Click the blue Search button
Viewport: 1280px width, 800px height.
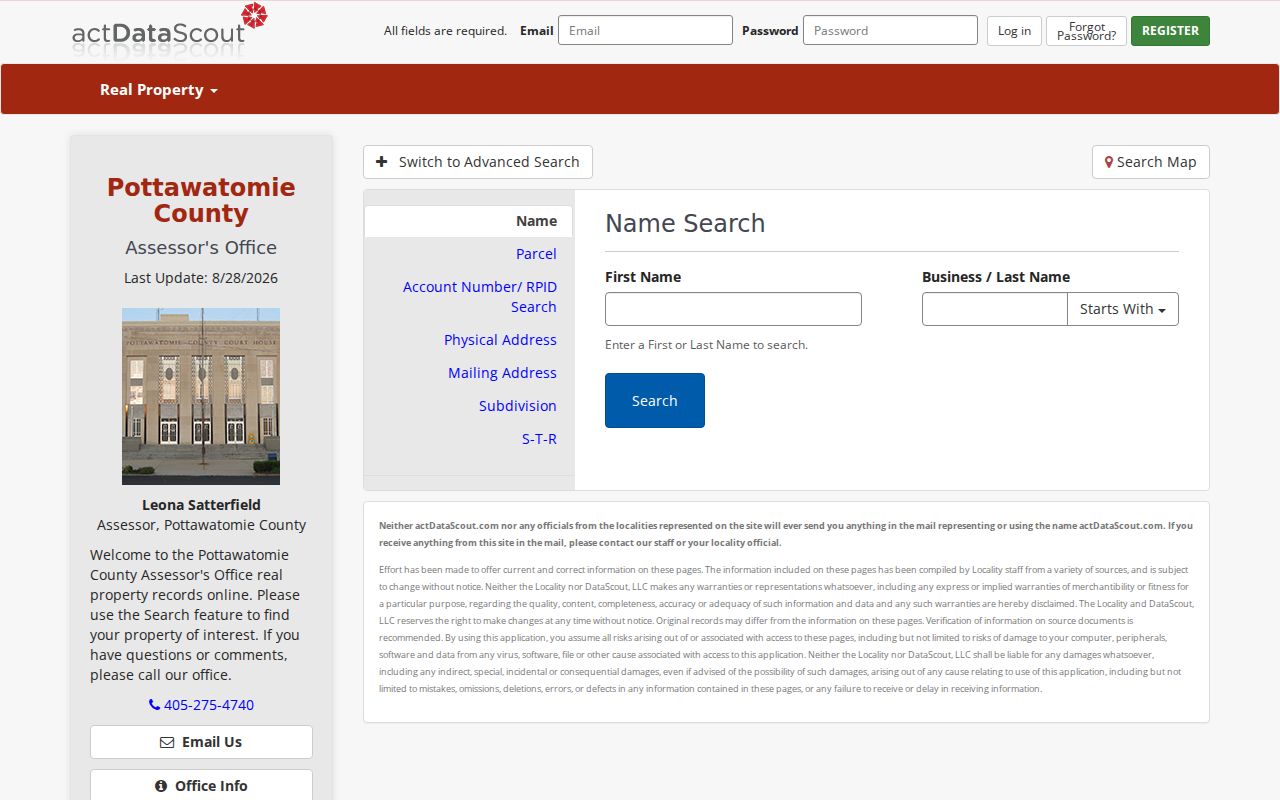tap(655, 400)
